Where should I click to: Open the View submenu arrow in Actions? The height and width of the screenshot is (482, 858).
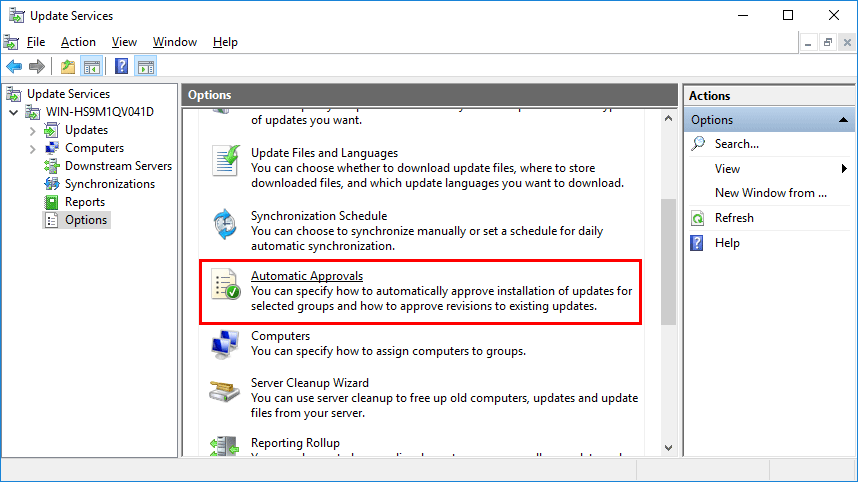click(x=844, y=169)
